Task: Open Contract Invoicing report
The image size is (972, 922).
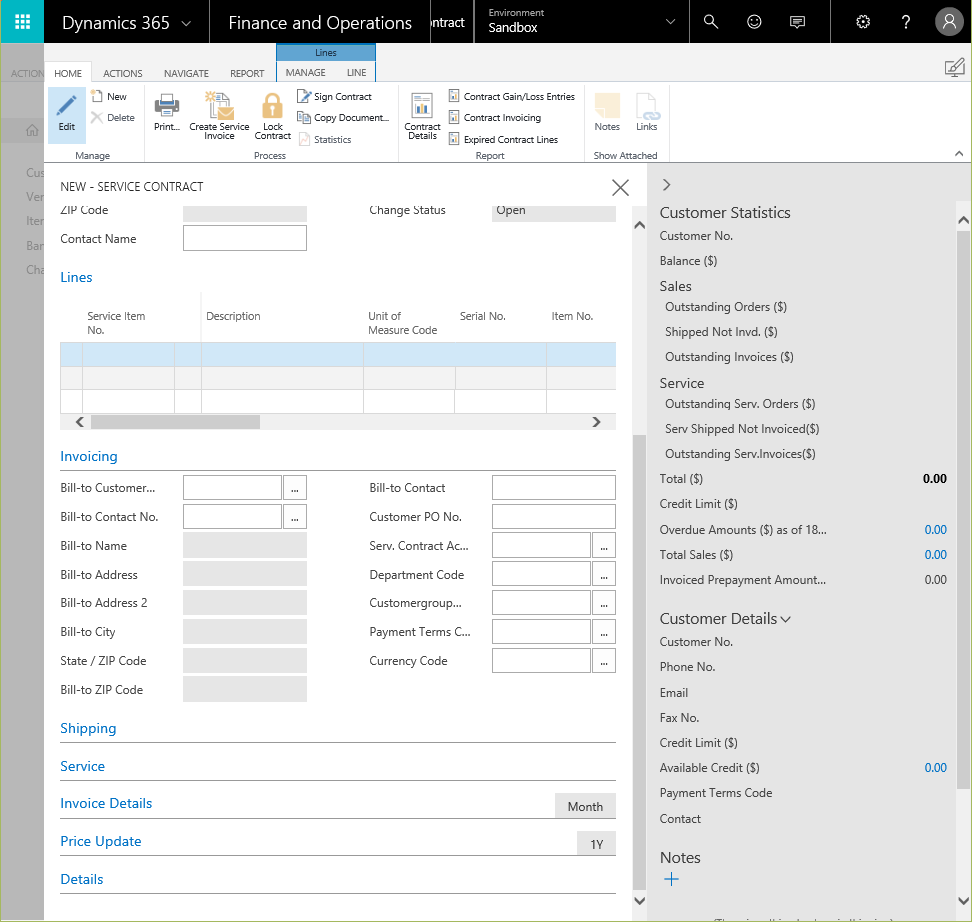Action: [x=495, y=118]
